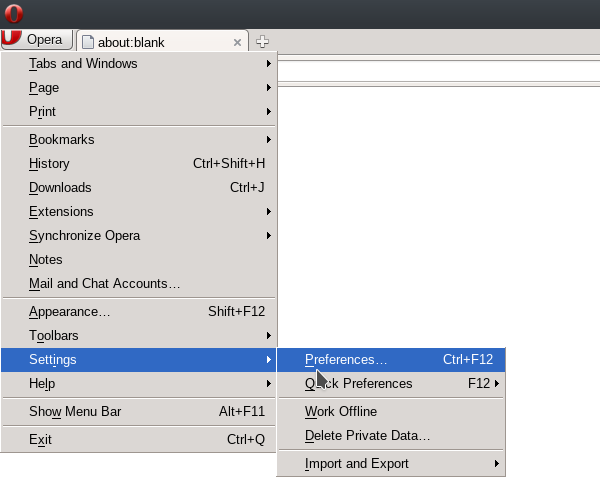
Task: Select the about:blank tab
Action: (162, 41)
